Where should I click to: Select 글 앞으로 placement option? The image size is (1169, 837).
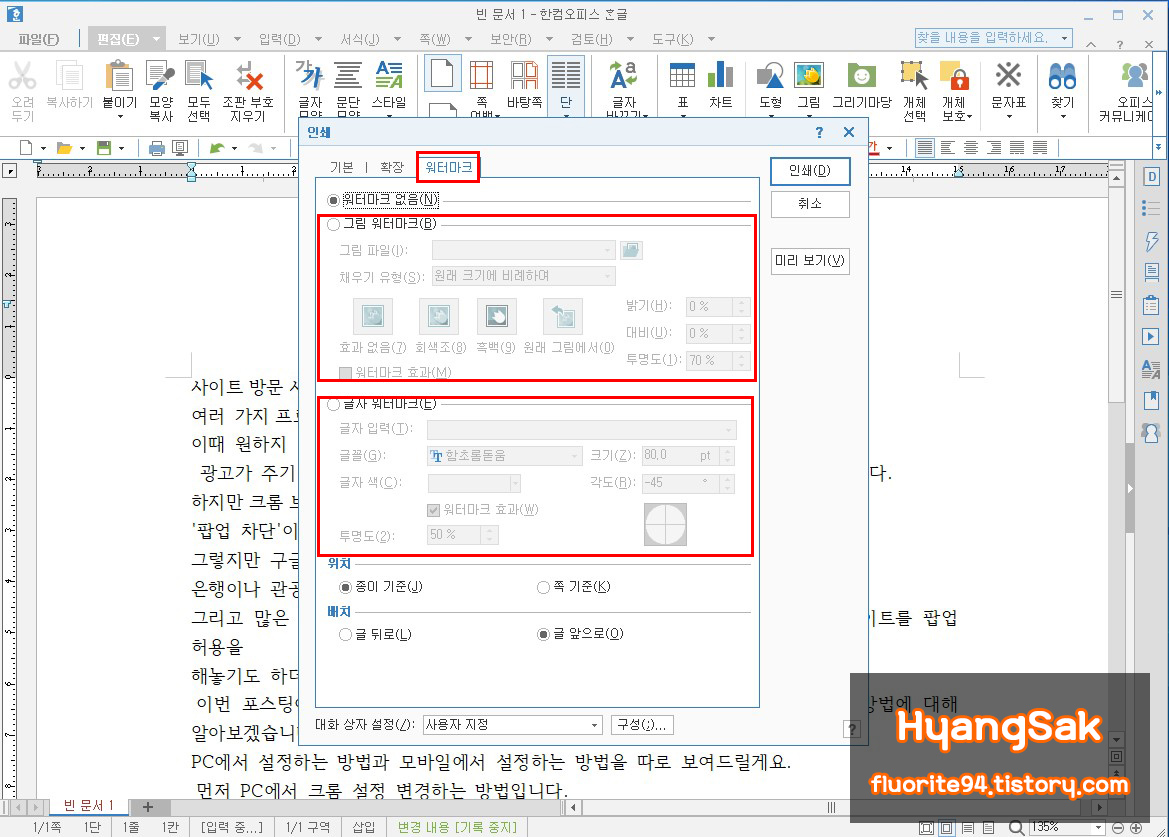[543, 634]
